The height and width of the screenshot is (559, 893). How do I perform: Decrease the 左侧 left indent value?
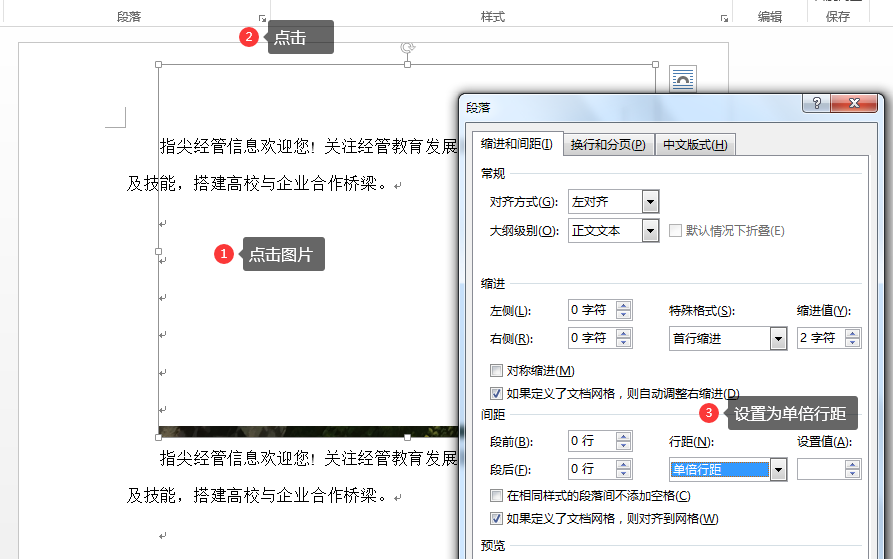pyautogui.click(x=624, y=314)
